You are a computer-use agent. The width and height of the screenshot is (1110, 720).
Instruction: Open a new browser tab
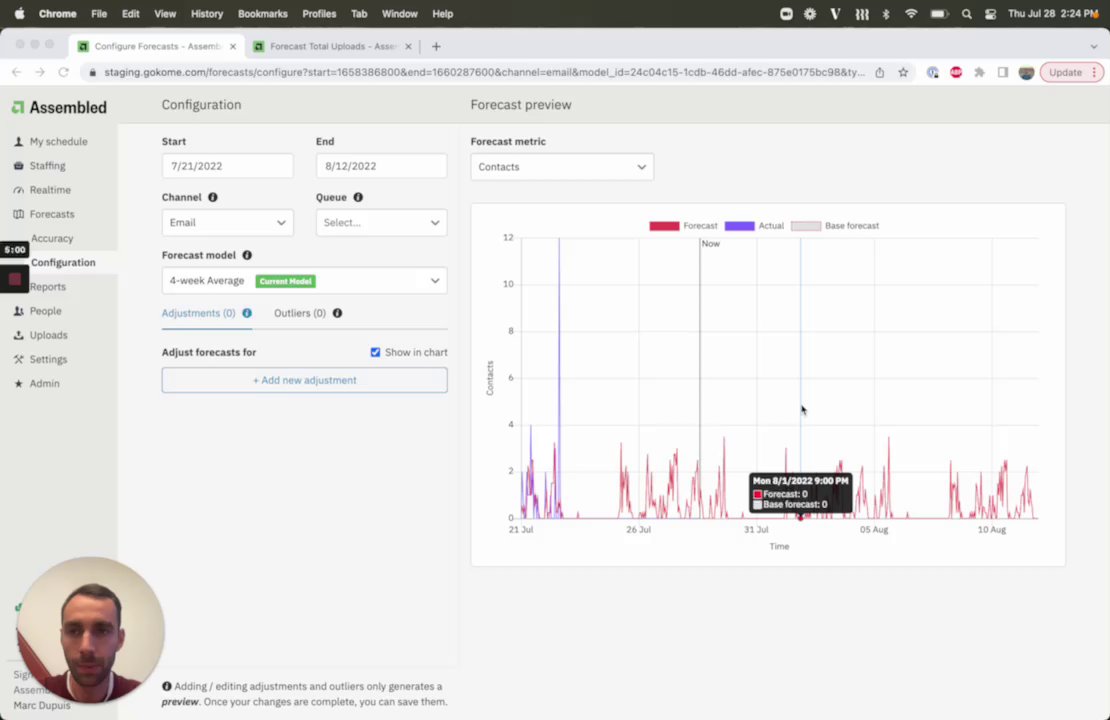click(436, 47)
